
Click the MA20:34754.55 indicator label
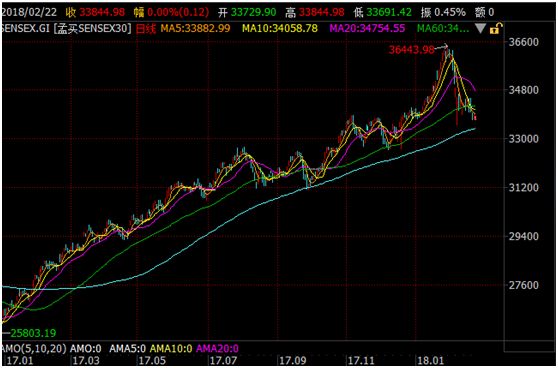click(x=367, y=28)
